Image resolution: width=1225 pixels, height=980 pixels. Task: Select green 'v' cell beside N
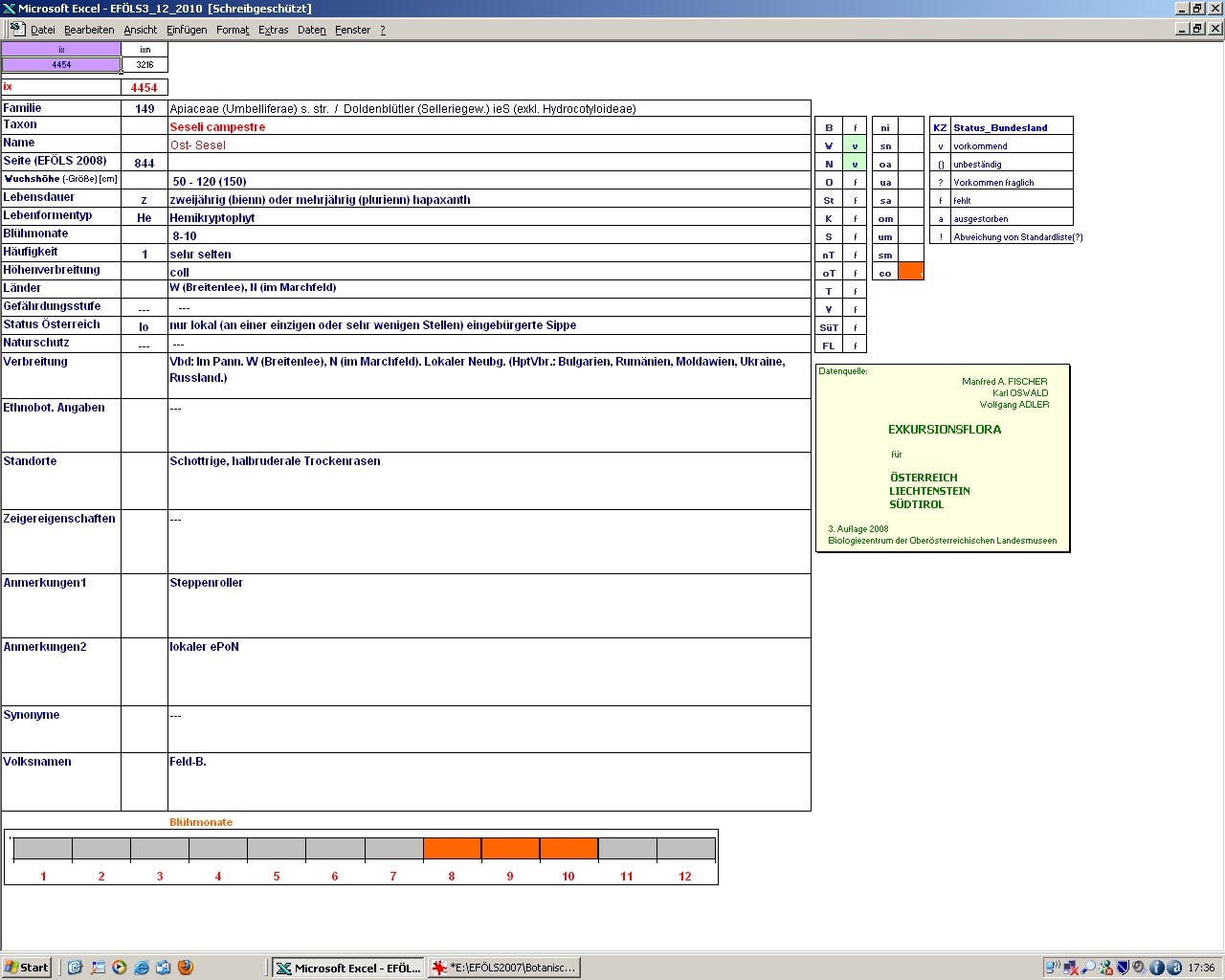[x=855, y=164]
